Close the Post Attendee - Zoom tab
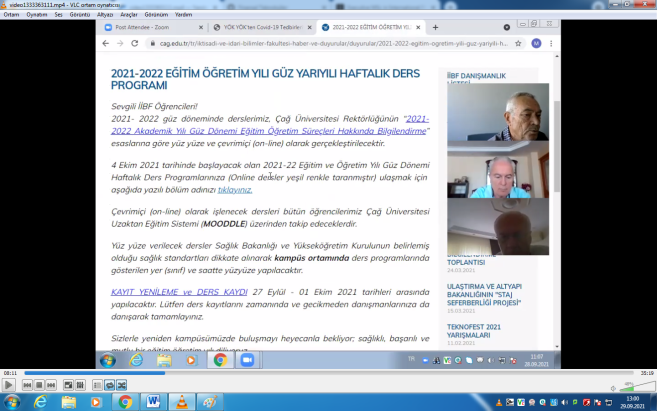Viewport: 657px width, 411px height. pos(201,27)
